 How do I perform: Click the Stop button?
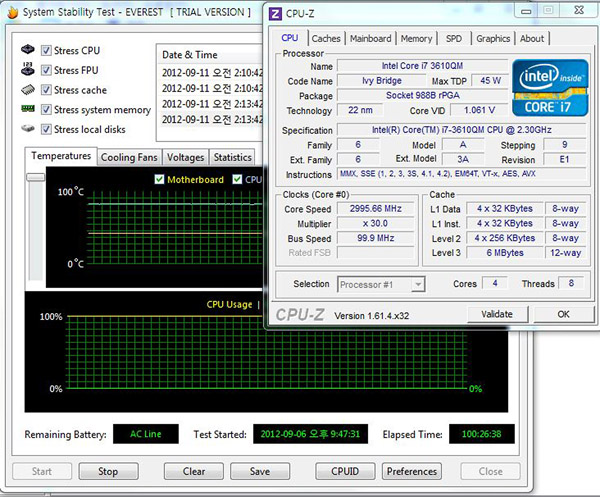click(x=108, y=471)
